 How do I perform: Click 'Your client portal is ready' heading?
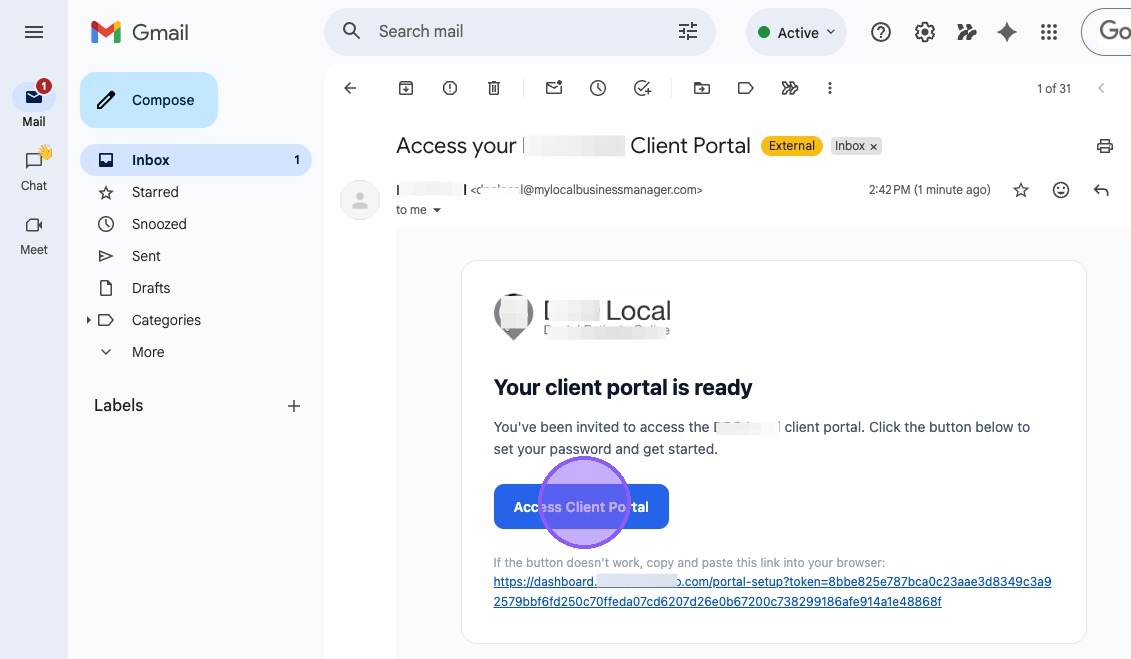pos(622,387)
